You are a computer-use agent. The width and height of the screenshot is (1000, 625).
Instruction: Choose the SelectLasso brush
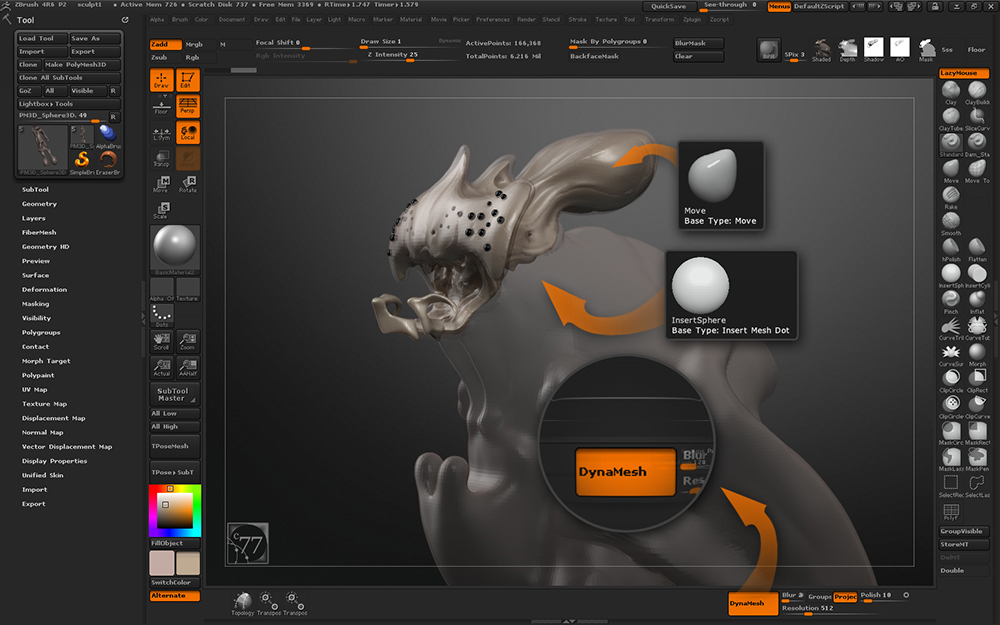(x=977, y=483)
